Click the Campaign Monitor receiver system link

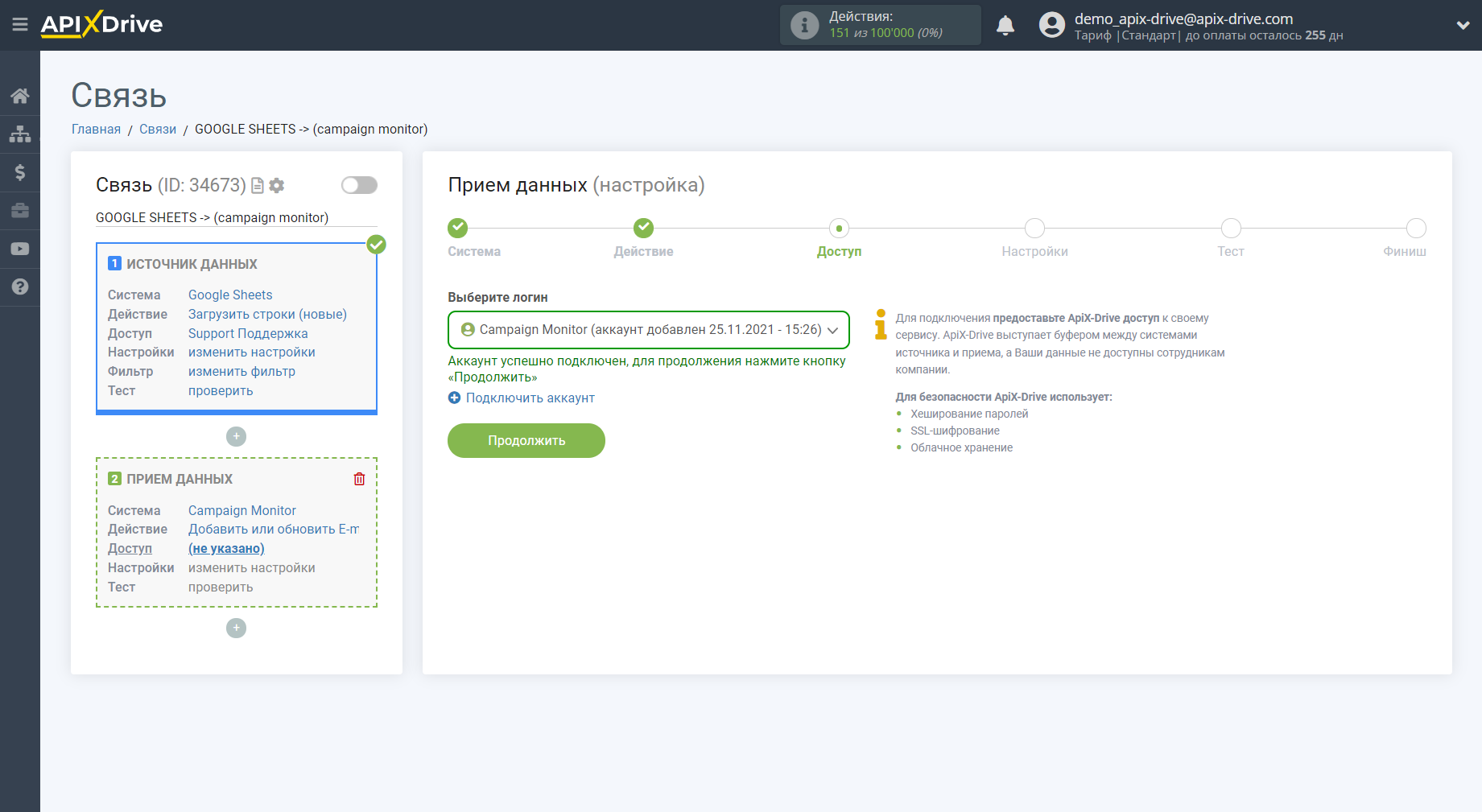242,510
